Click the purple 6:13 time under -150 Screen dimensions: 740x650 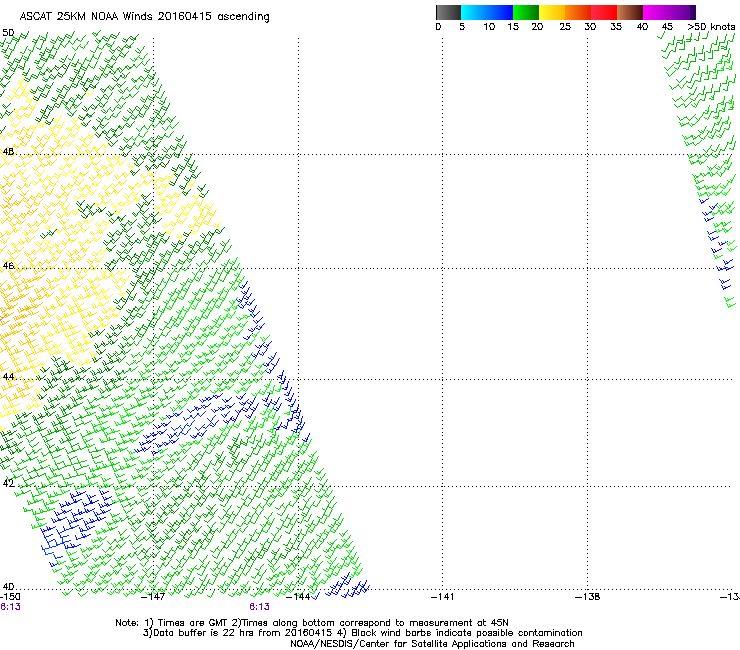(x=10, y=607)
